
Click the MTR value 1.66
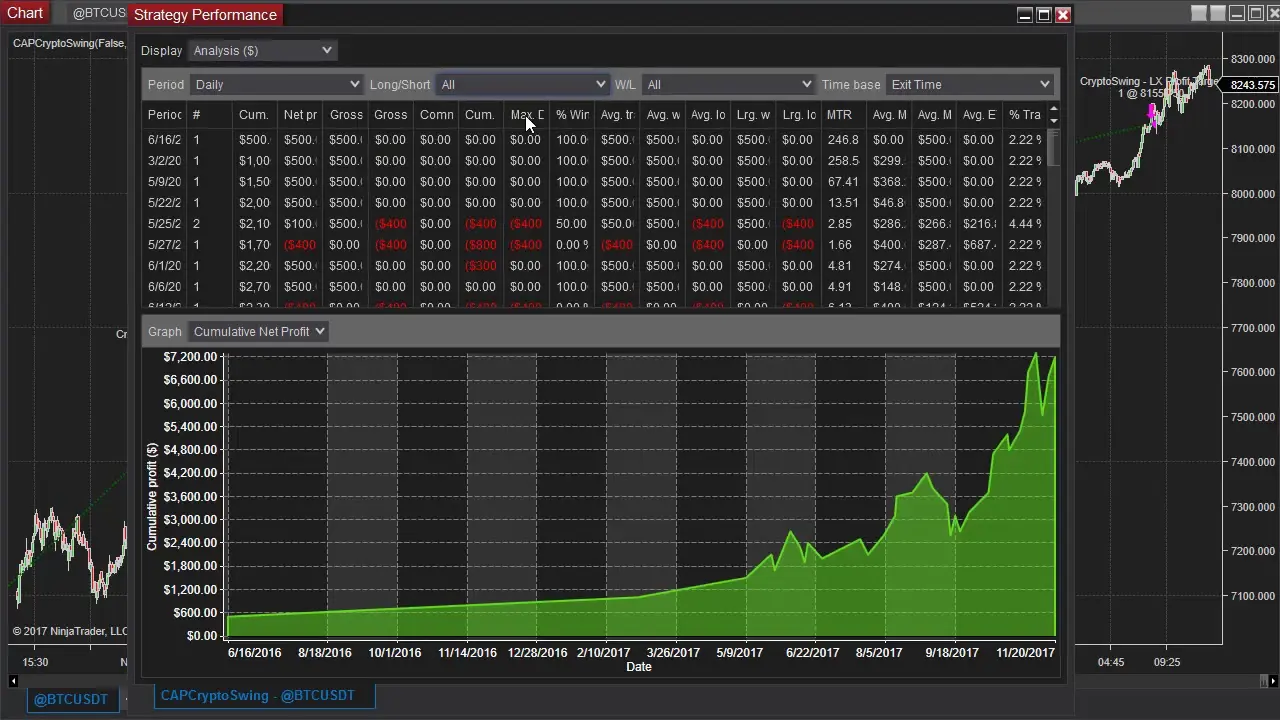839,245
